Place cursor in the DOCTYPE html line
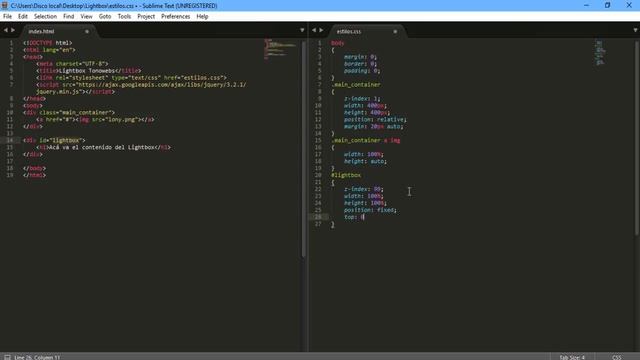640x360 pixels. pyautogui.click(x=47, y=42)
